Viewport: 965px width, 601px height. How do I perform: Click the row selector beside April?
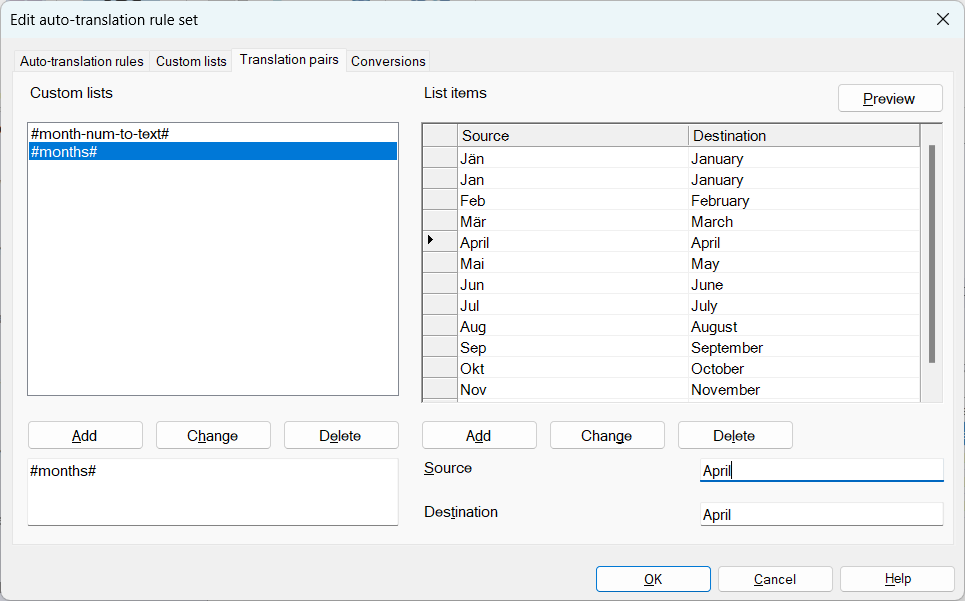[439, 242]
